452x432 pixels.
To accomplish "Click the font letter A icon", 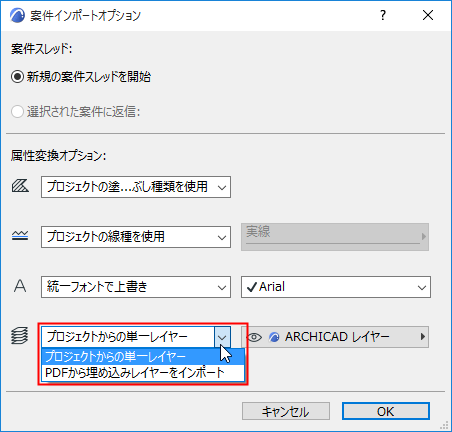I will (20, 286).
